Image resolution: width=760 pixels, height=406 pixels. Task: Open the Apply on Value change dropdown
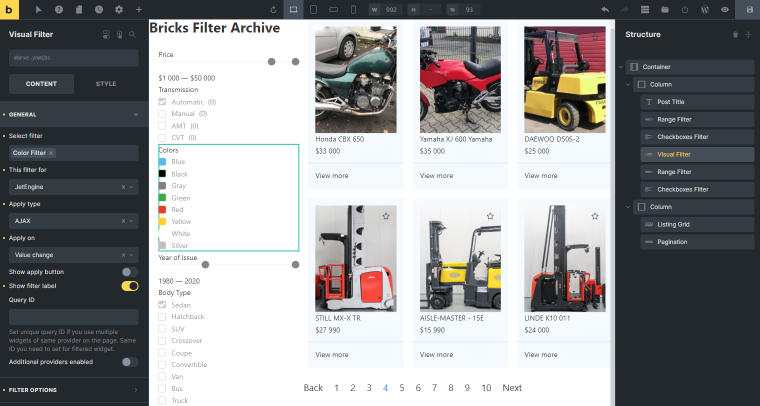coord(74,255)
